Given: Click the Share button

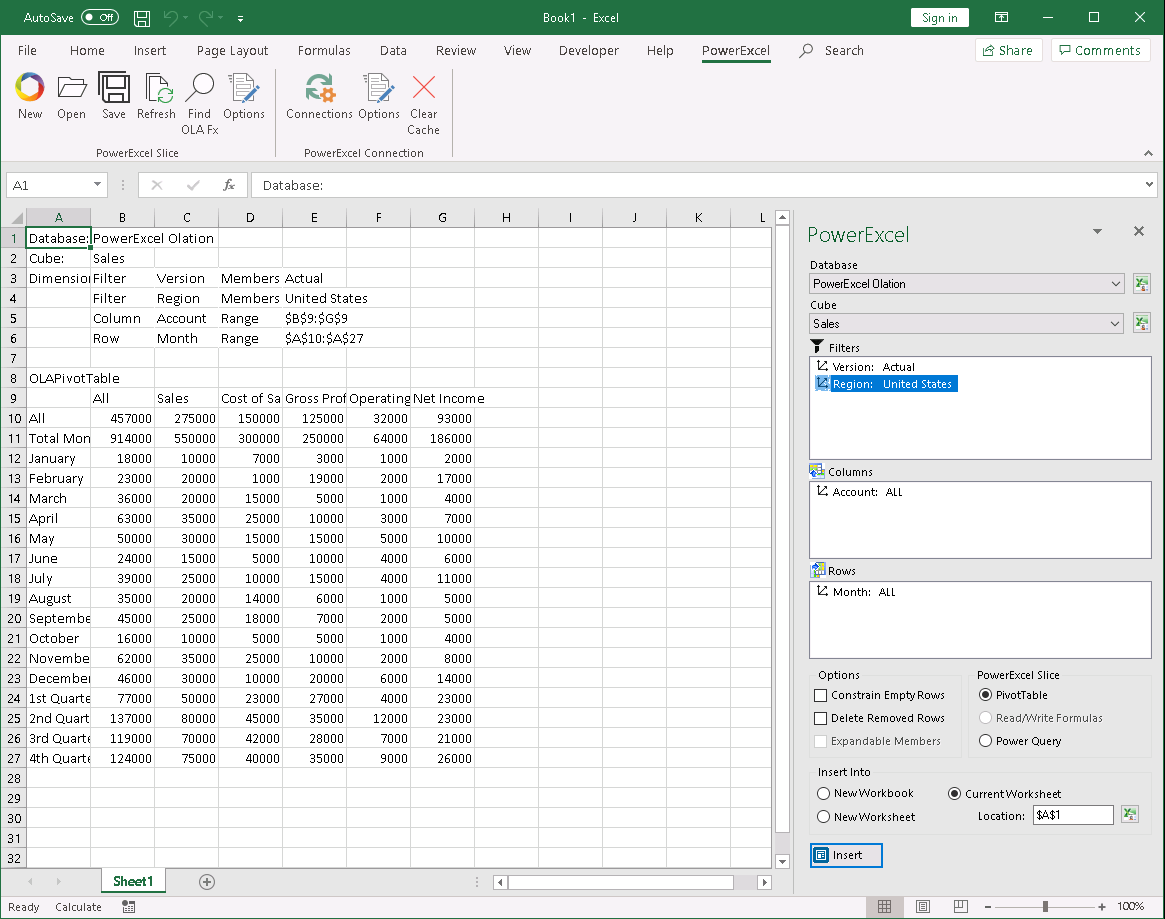Looking at the screenshot, I should [x=1008, y=51].
